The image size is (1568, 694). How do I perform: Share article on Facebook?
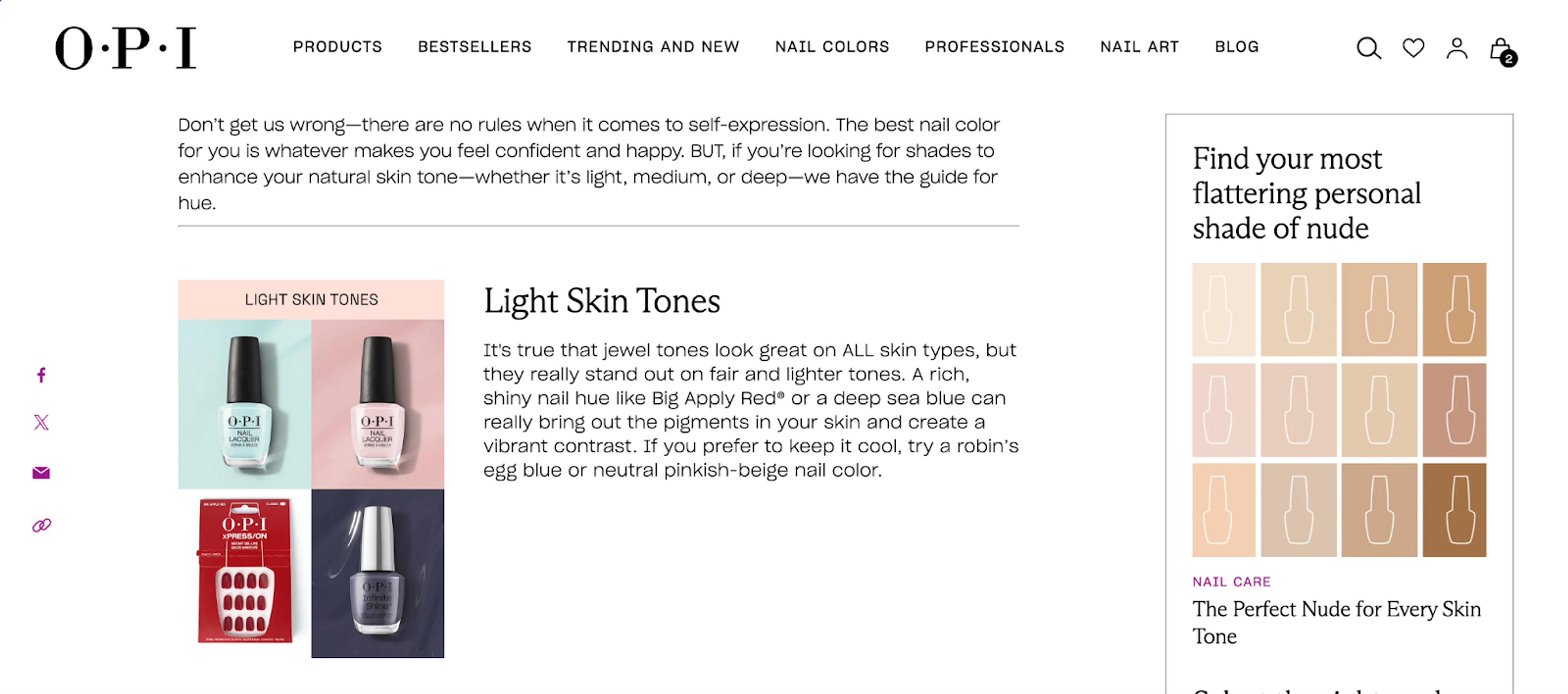(x=41, y=375)
